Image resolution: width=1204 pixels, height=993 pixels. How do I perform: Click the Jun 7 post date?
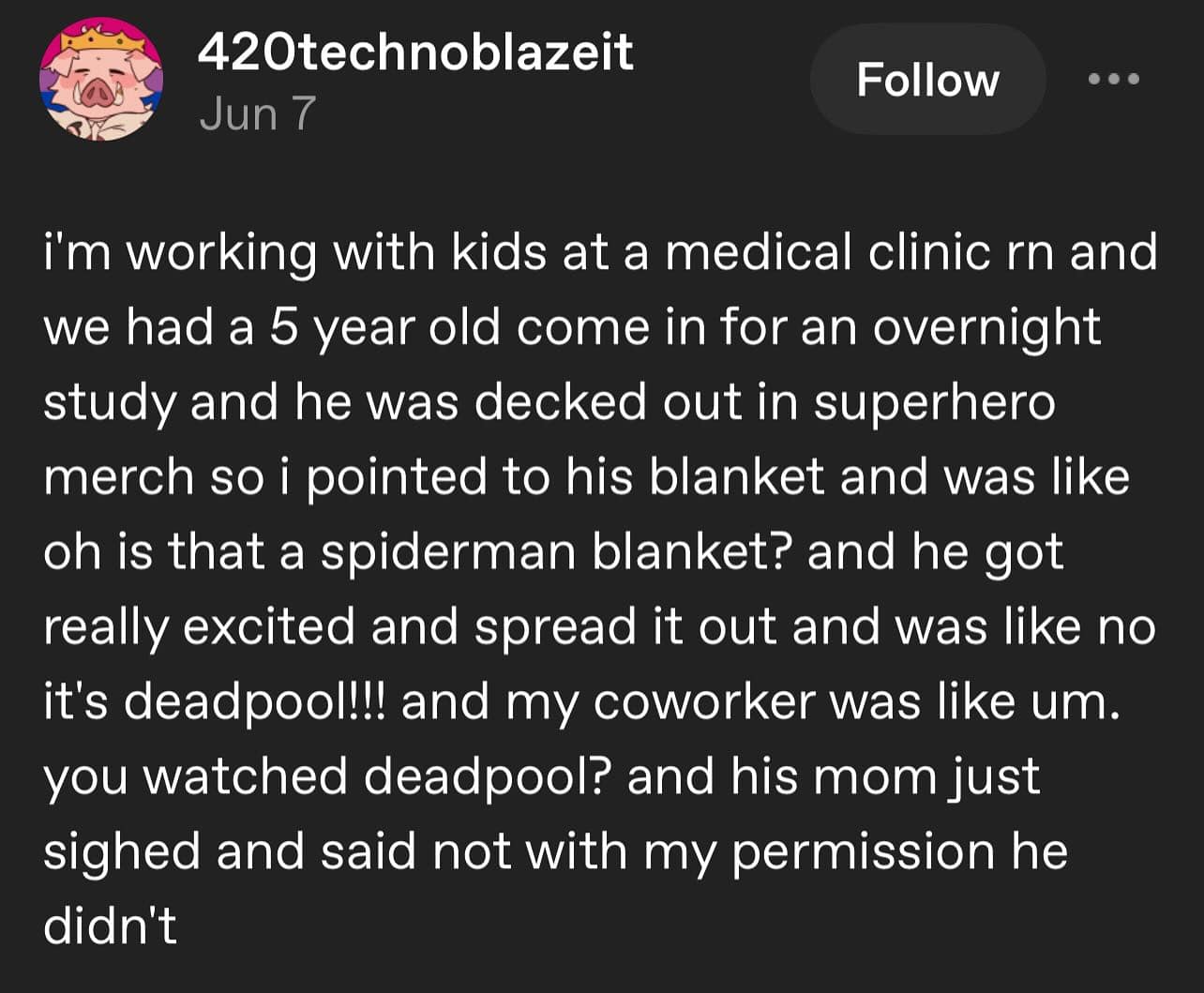point(257,113)
